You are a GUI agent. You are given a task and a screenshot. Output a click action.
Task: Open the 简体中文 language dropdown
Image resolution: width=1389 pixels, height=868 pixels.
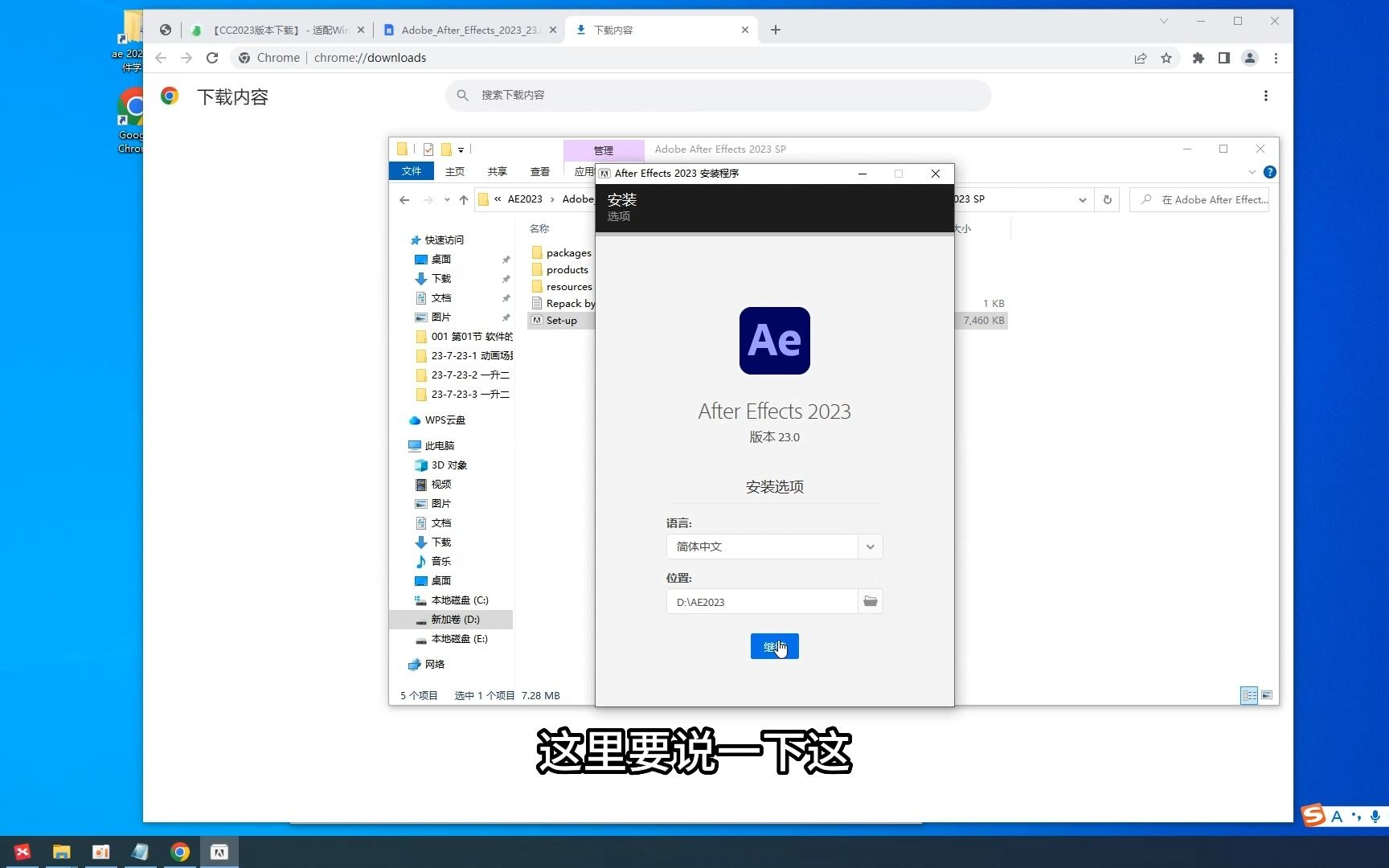coord(870,547)
